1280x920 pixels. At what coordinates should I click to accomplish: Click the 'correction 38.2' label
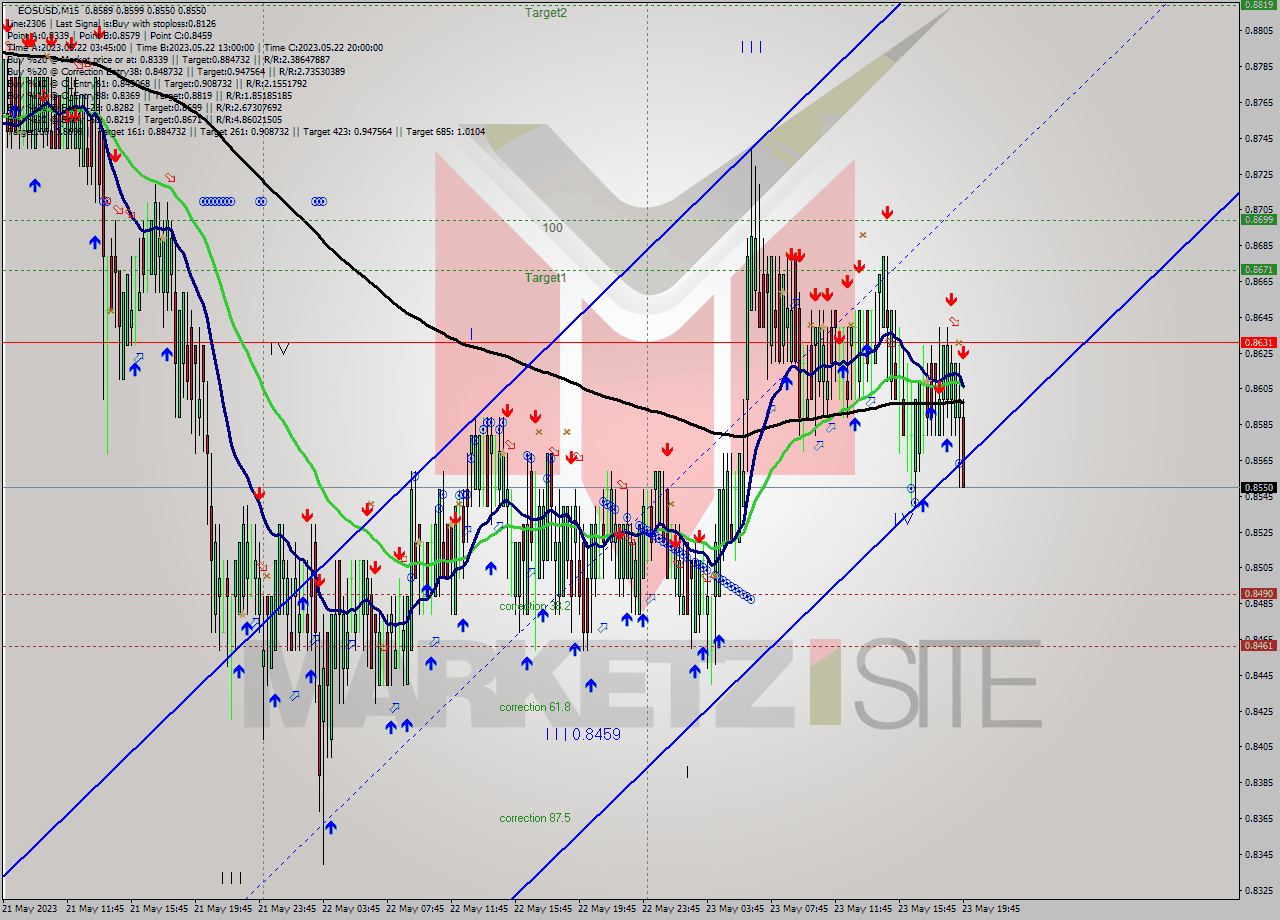tap(535, 606)
